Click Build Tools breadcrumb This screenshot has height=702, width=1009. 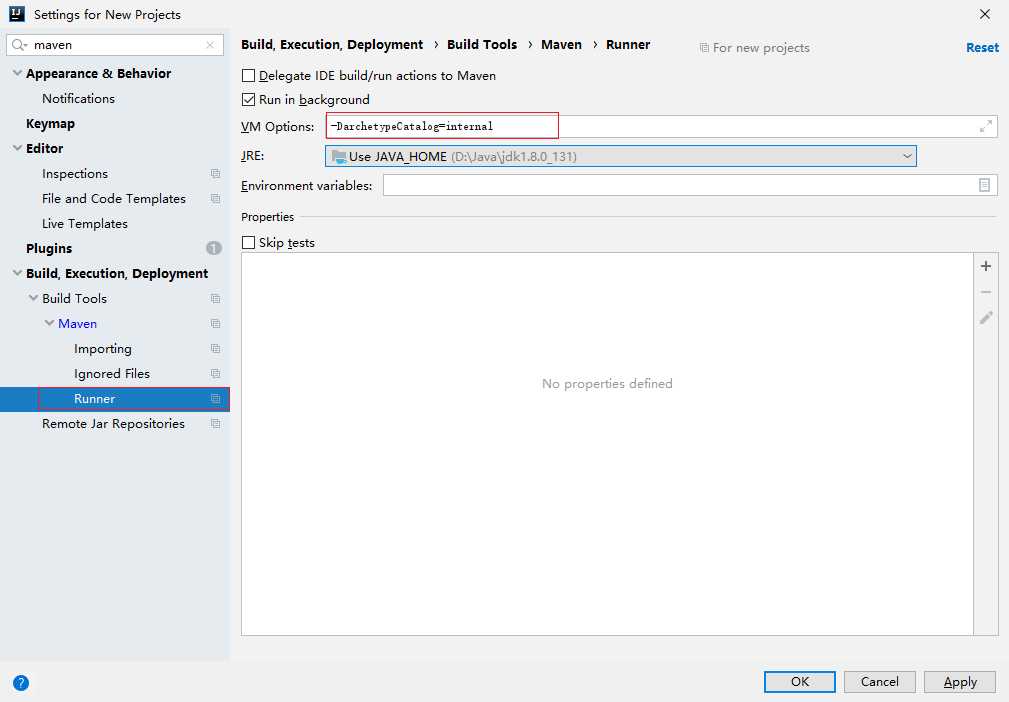coord(482,44)
